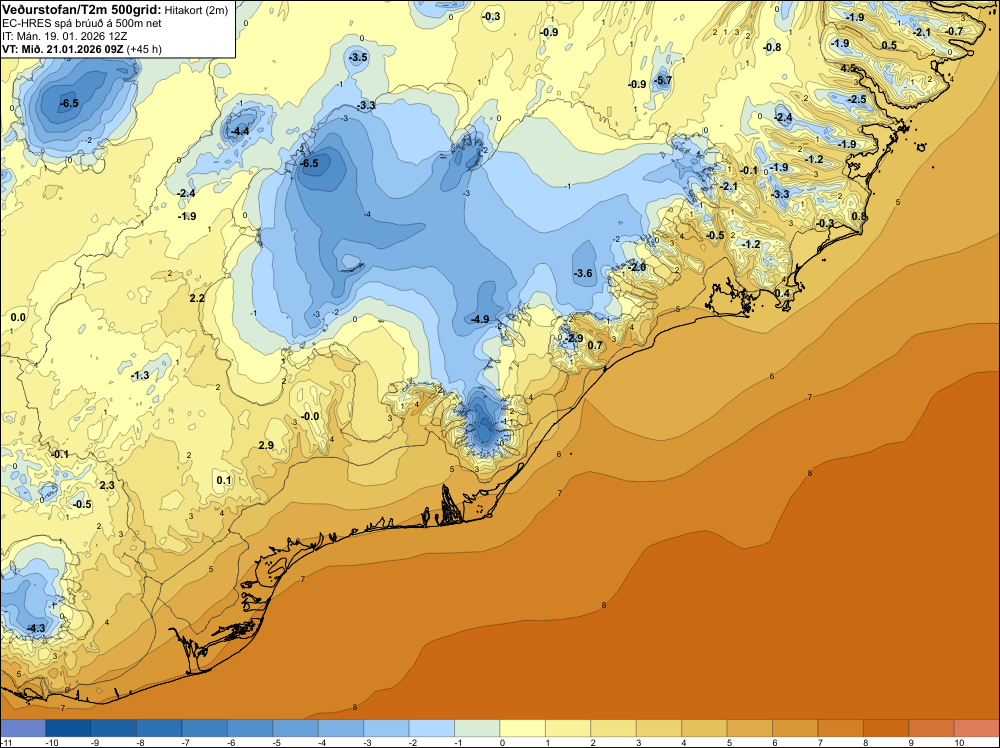
Task: Click the '2.3' temperature value
Action: point(107,485)
